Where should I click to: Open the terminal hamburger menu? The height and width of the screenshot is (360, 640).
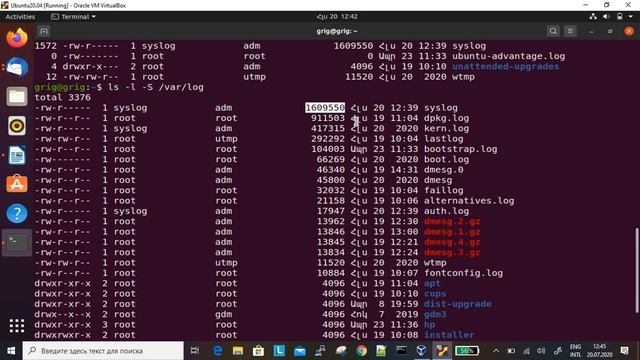click(570, 31)
